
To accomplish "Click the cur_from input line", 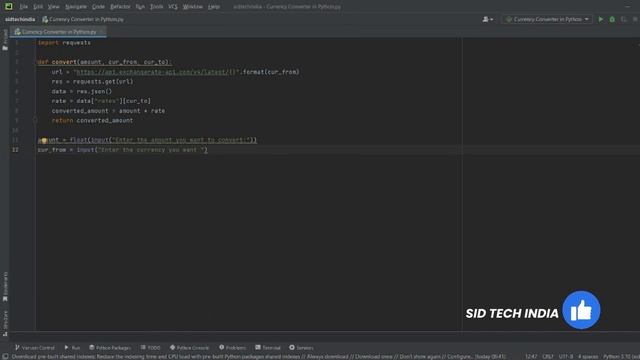I will pos(122,150).
